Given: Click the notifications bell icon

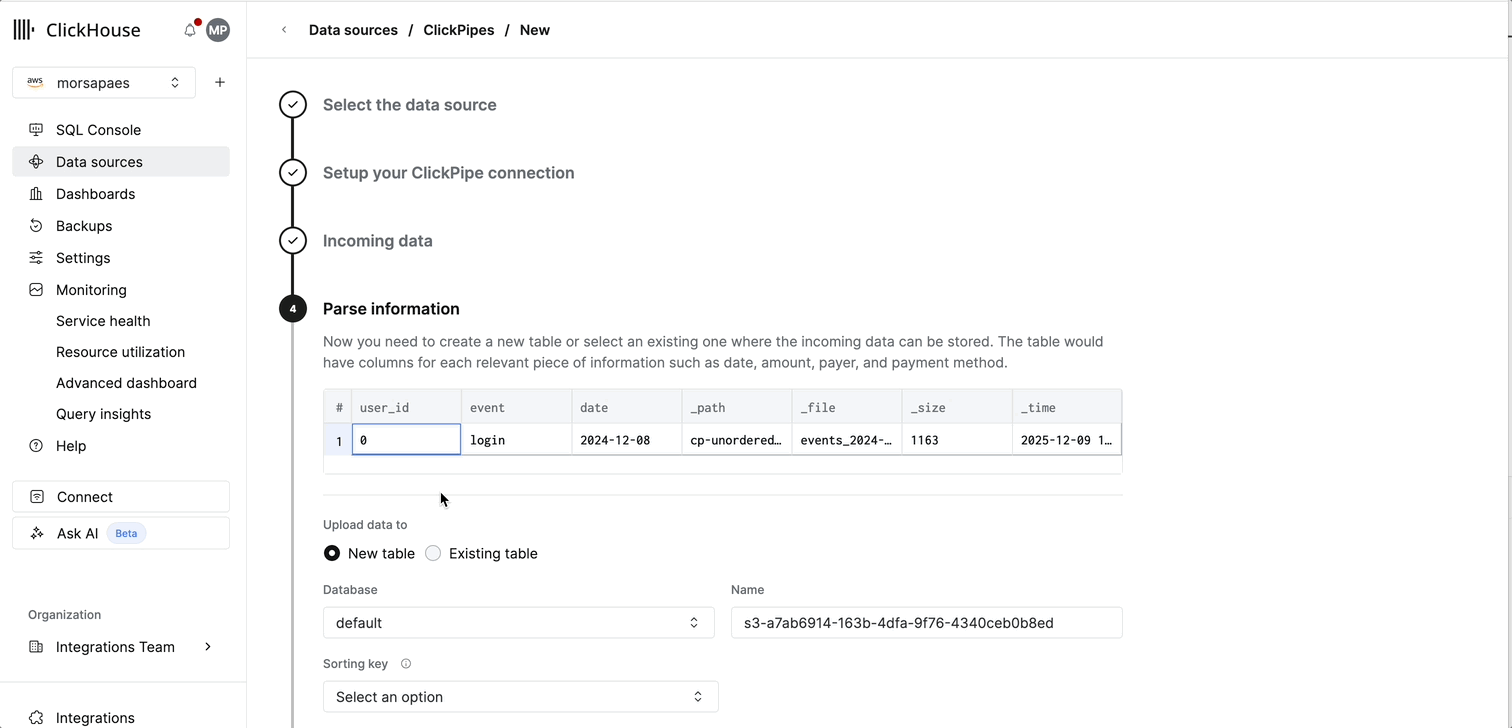Looking at the screenshot, I should [x=190, y=30].
